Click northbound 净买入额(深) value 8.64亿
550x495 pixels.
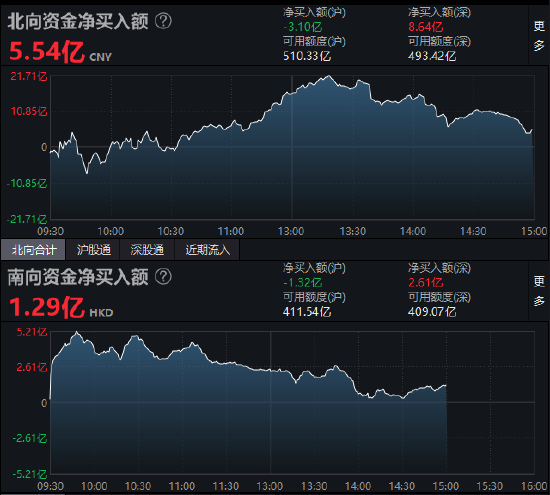pos(425,27)
